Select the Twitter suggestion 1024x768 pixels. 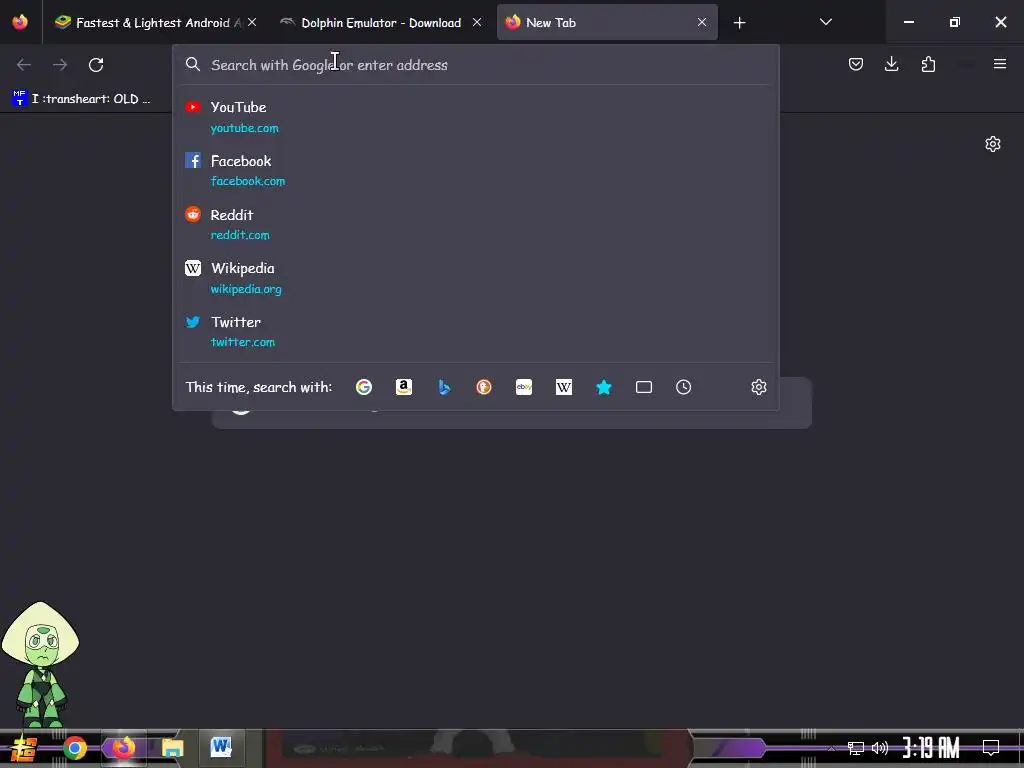point(475,331)
